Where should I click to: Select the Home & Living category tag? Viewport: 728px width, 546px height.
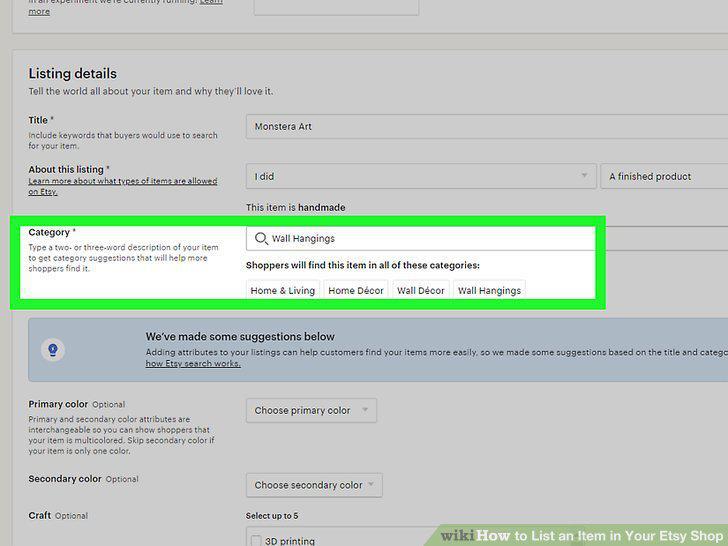point(283,290)
